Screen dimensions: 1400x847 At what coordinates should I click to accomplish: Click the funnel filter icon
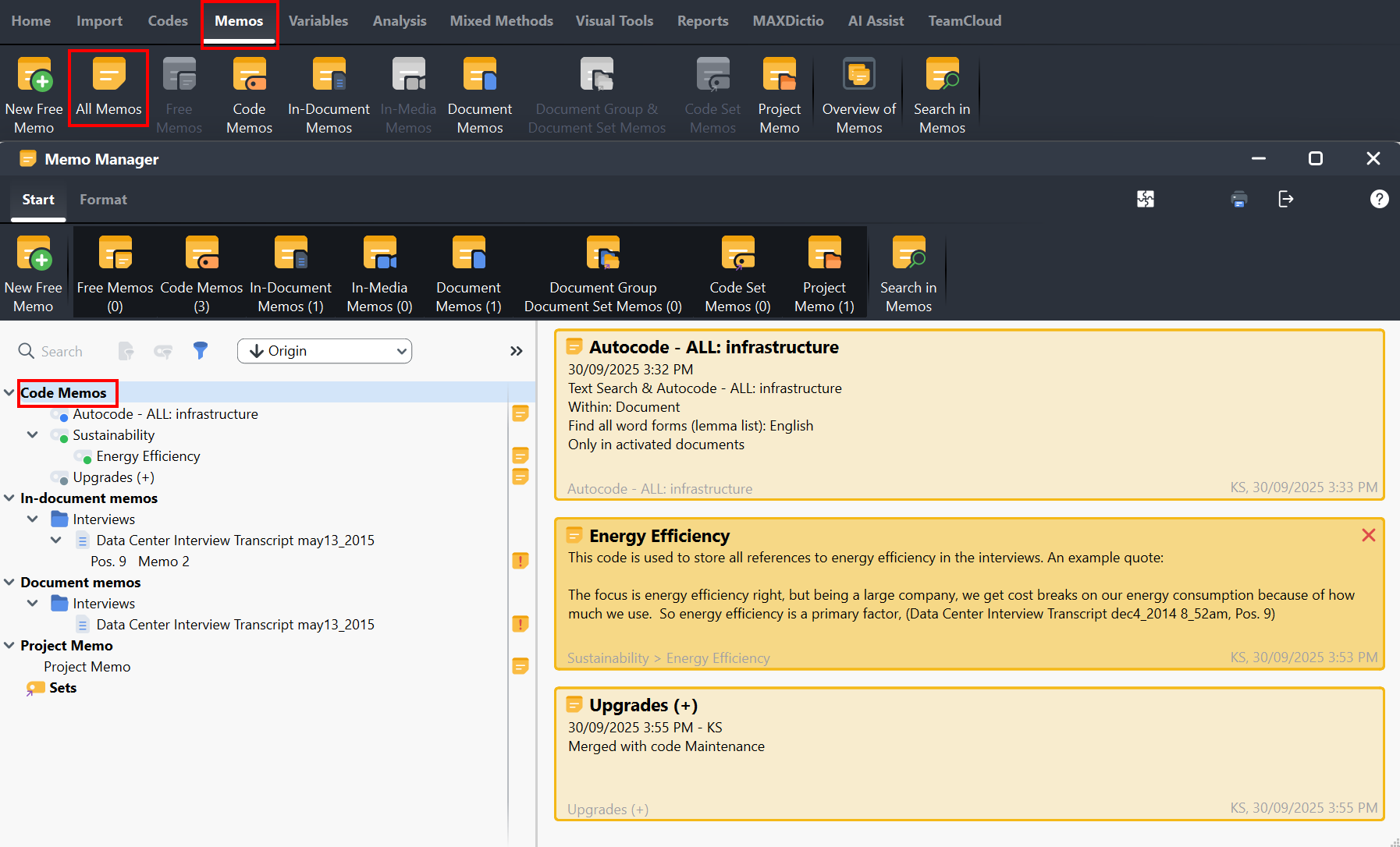[201, 351]
